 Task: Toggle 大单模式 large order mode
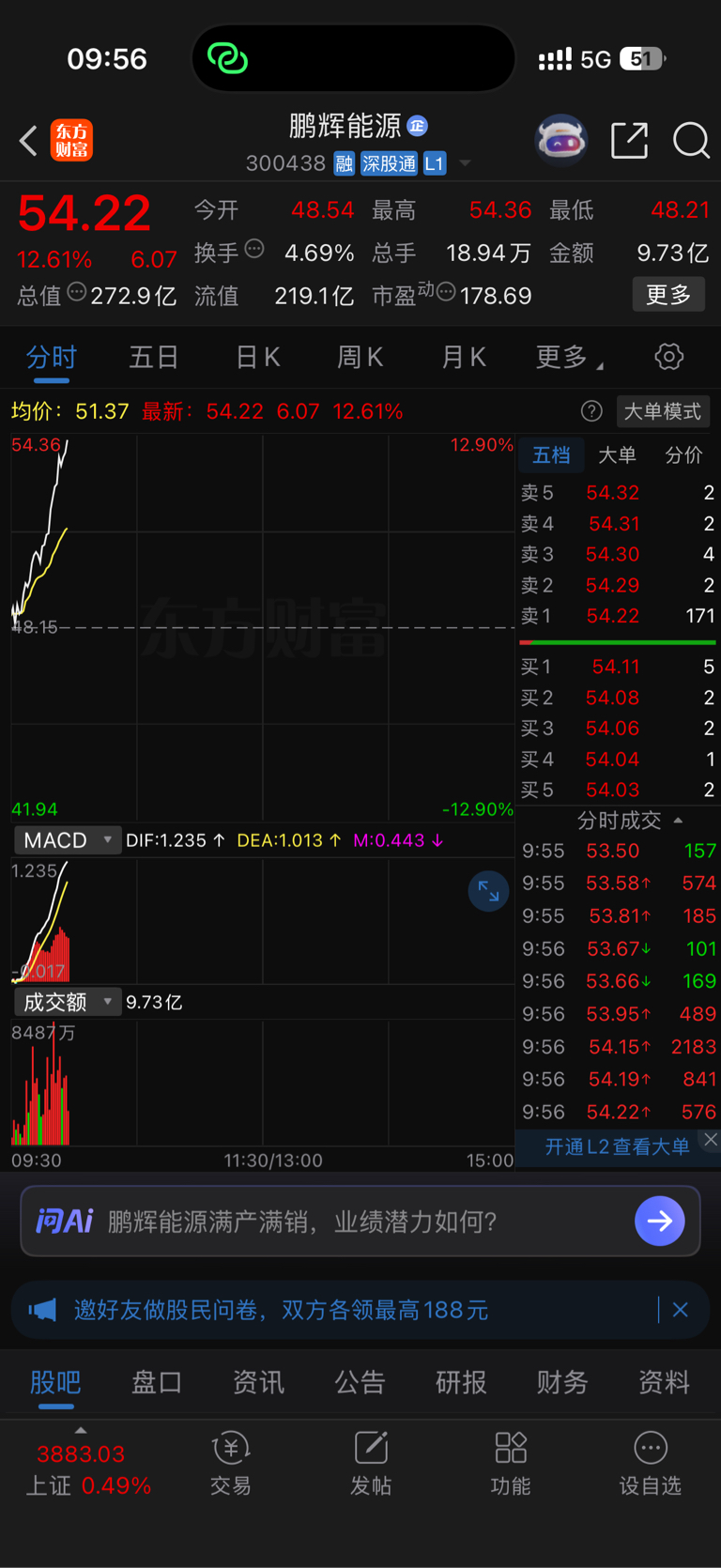663,411
